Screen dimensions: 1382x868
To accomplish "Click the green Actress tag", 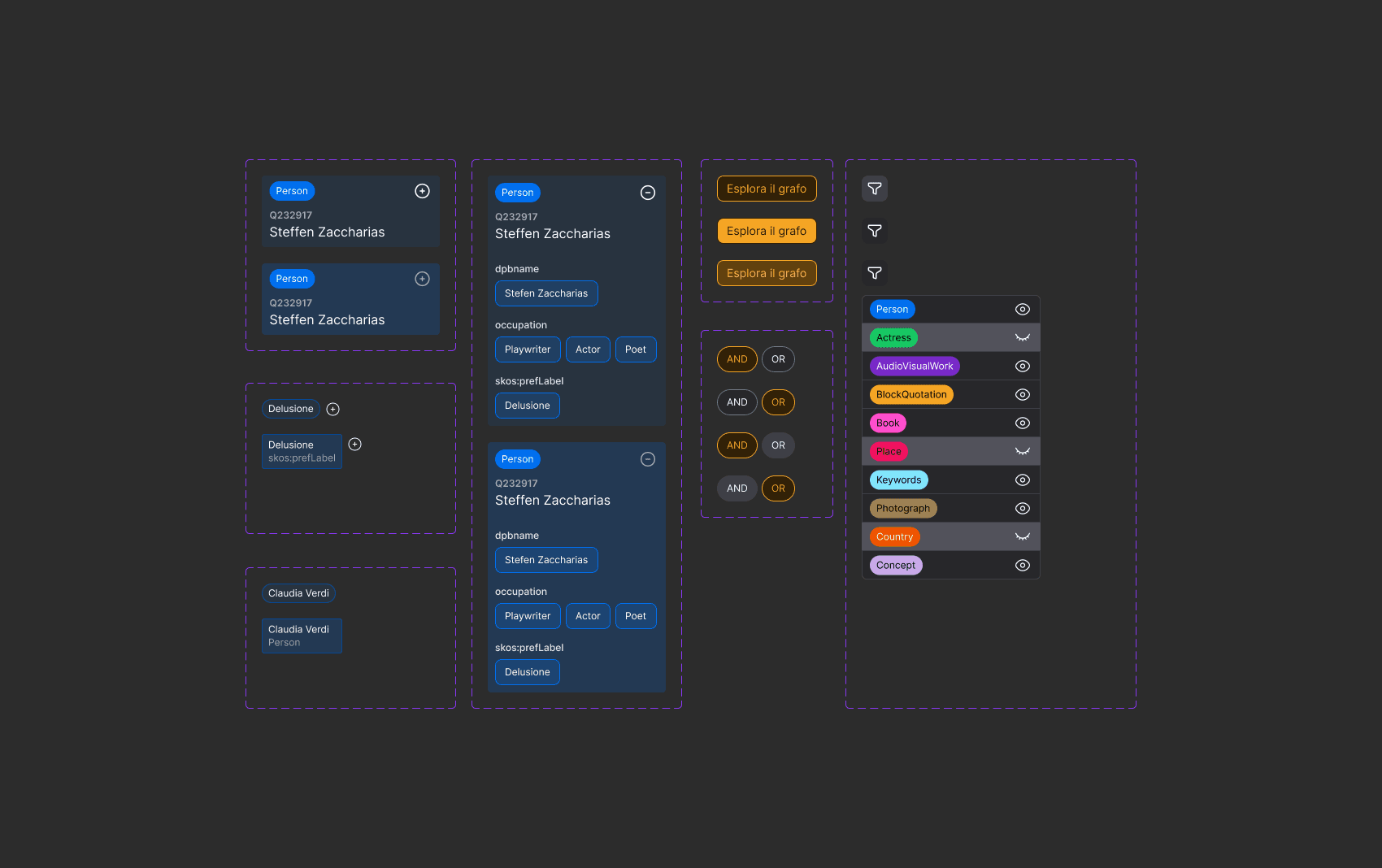I will click(x=893, y=337).
